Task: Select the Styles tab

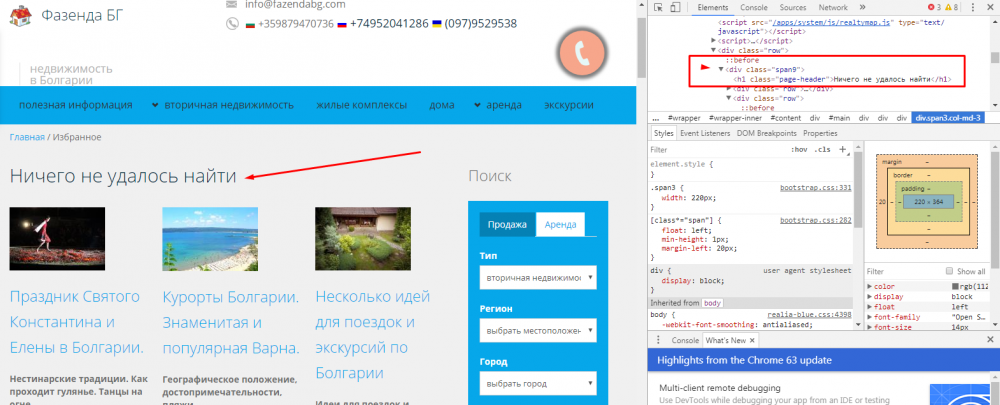Action: point(663,133)
